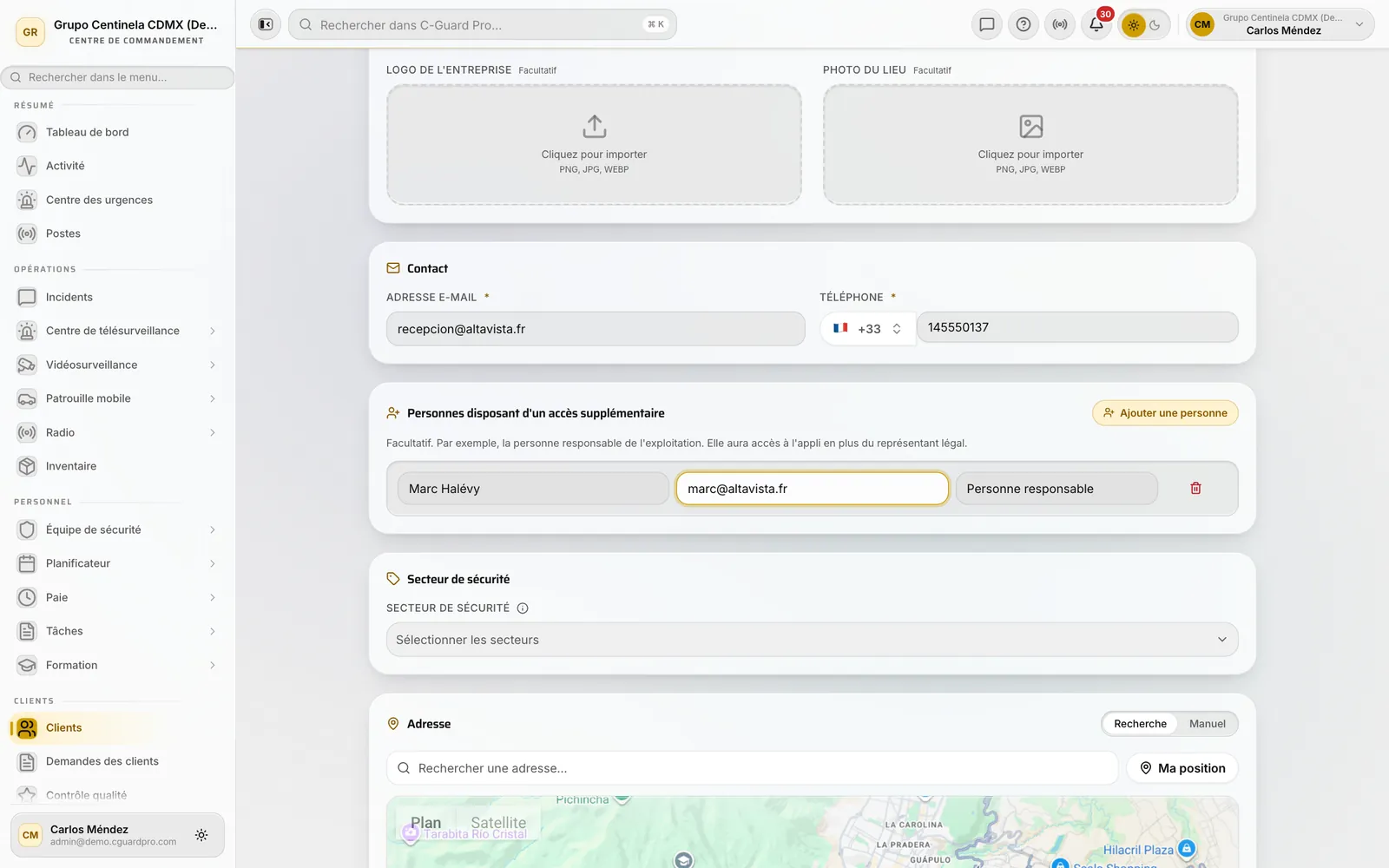This screenshot has width=1389, height=868.
Task: Click the Personne responsable role field
Action: coord(1057,489)
